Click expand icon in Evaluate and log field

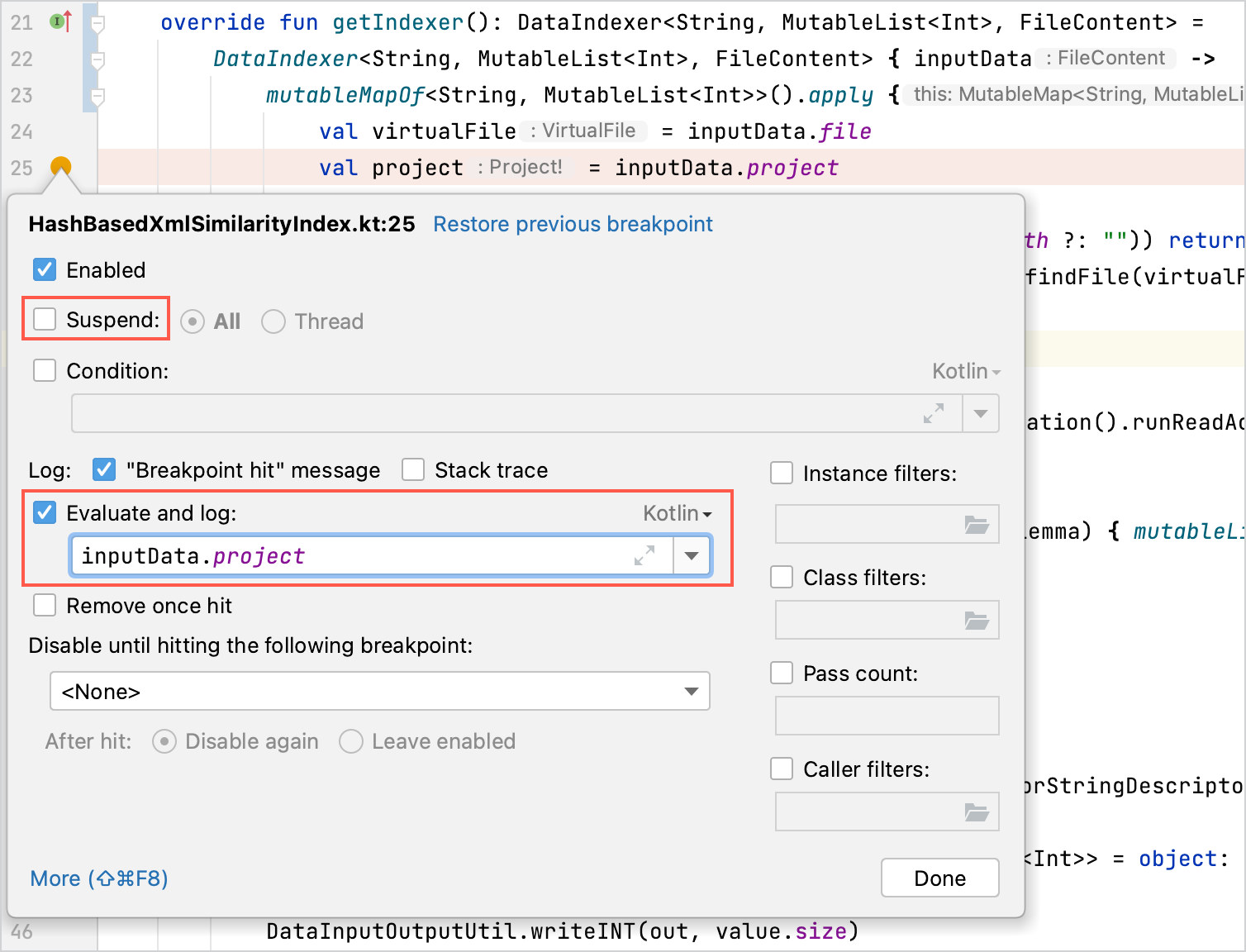[x=645, y=555]
